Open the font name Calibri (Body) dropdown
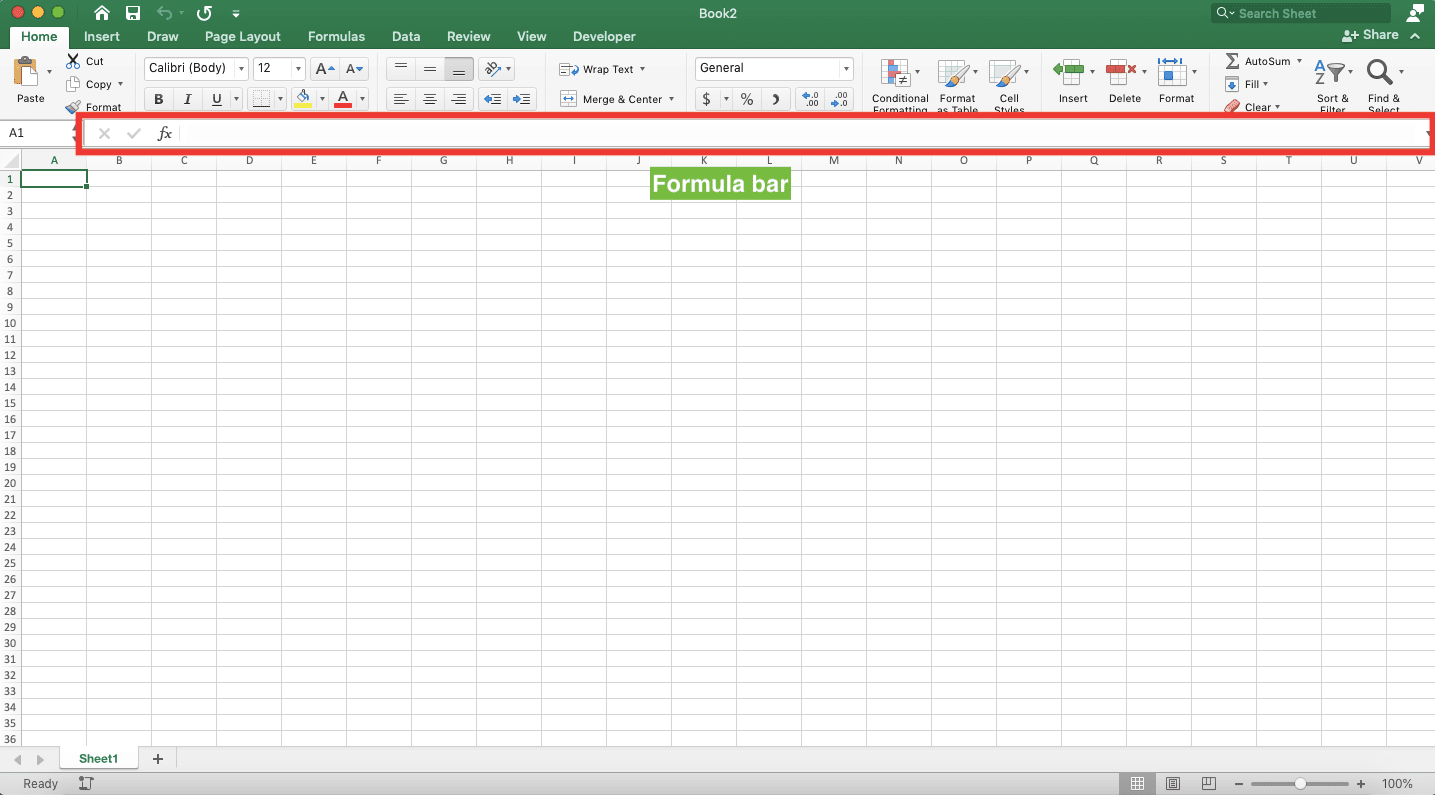The image size is (1435, 795). pos(241,69)
